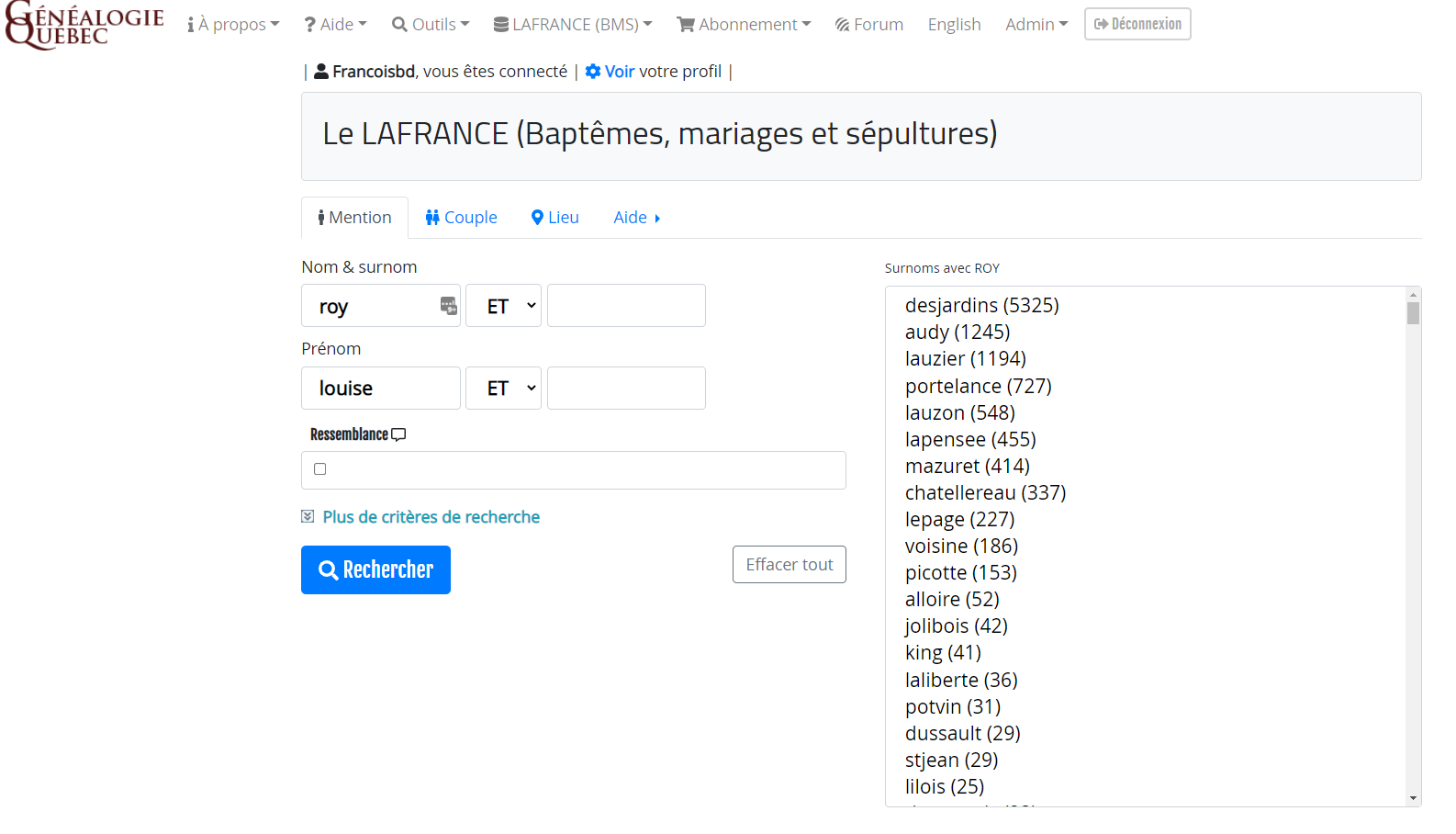Click the Francoisbd username

[374, 72]
